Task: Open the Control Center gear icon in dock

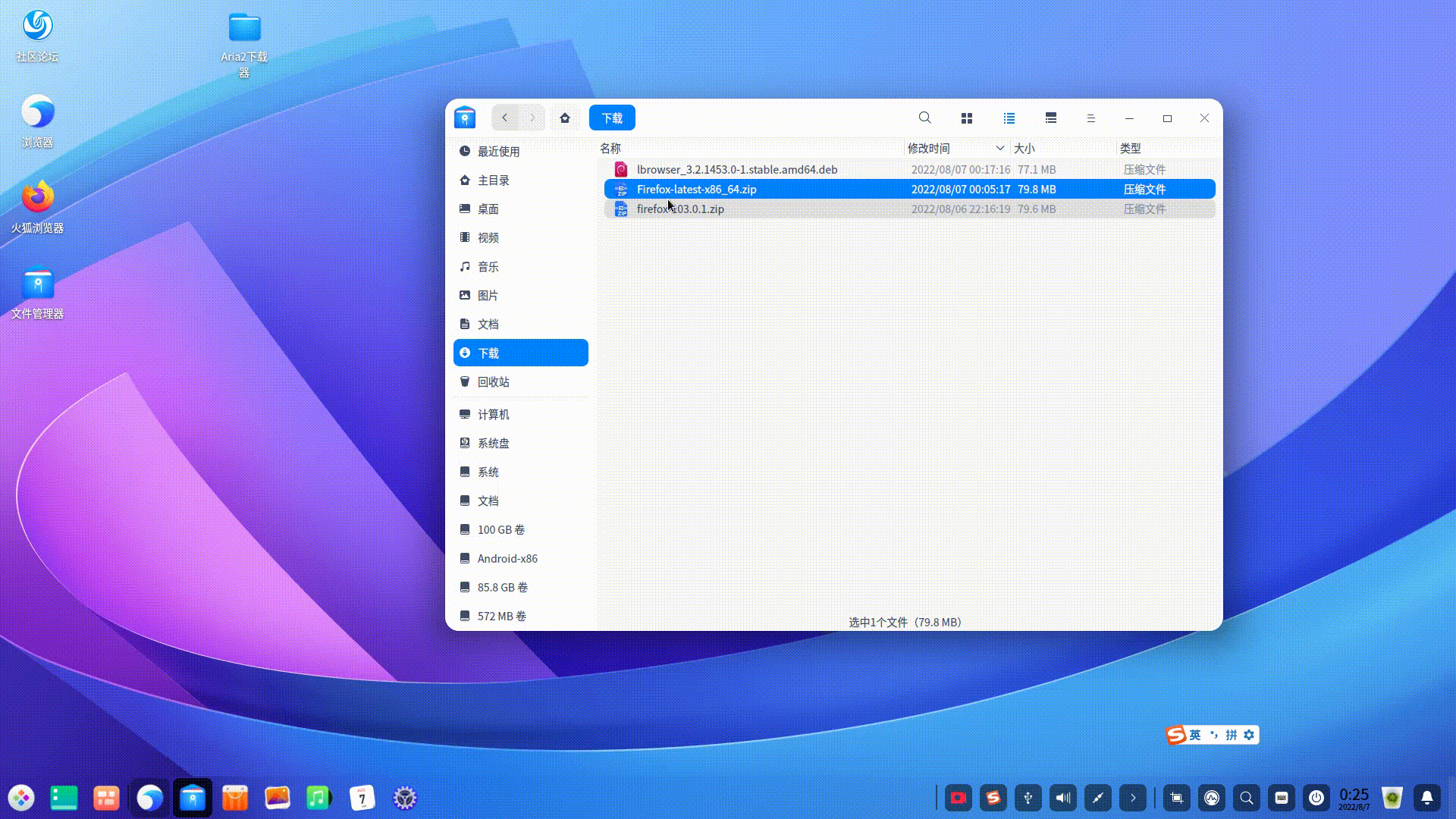Action: [x=404, y=798]
